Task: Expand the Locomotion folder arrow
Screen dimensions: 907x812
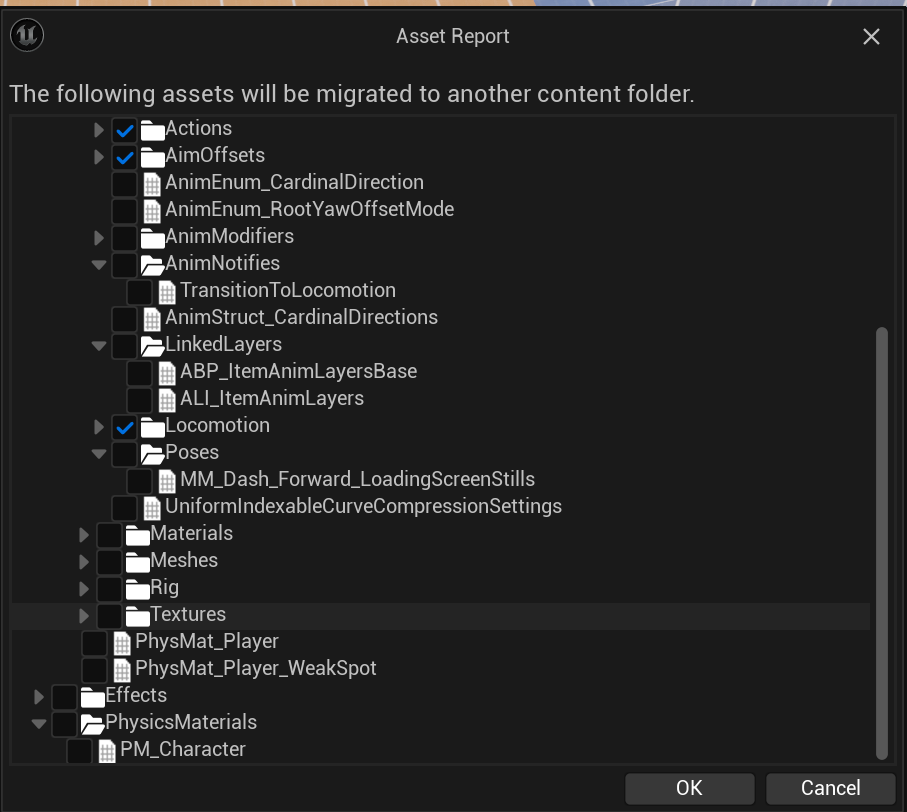Action: [99, 427]
